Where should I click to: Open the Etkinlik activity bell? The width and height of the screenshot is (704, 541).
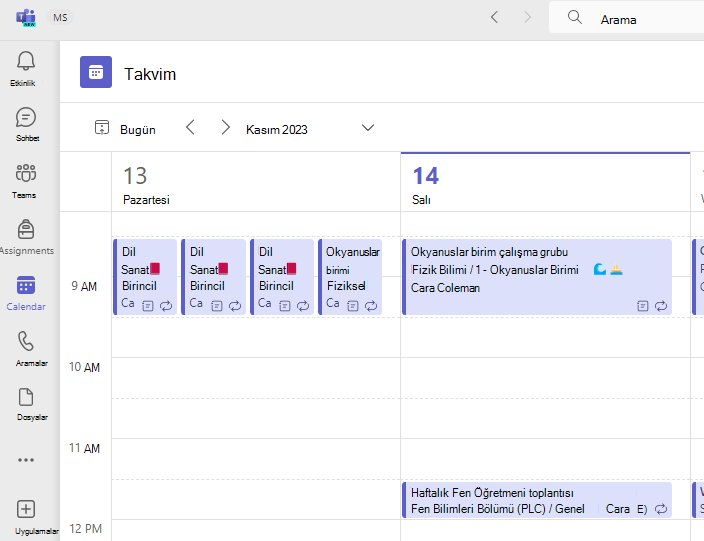26,61
